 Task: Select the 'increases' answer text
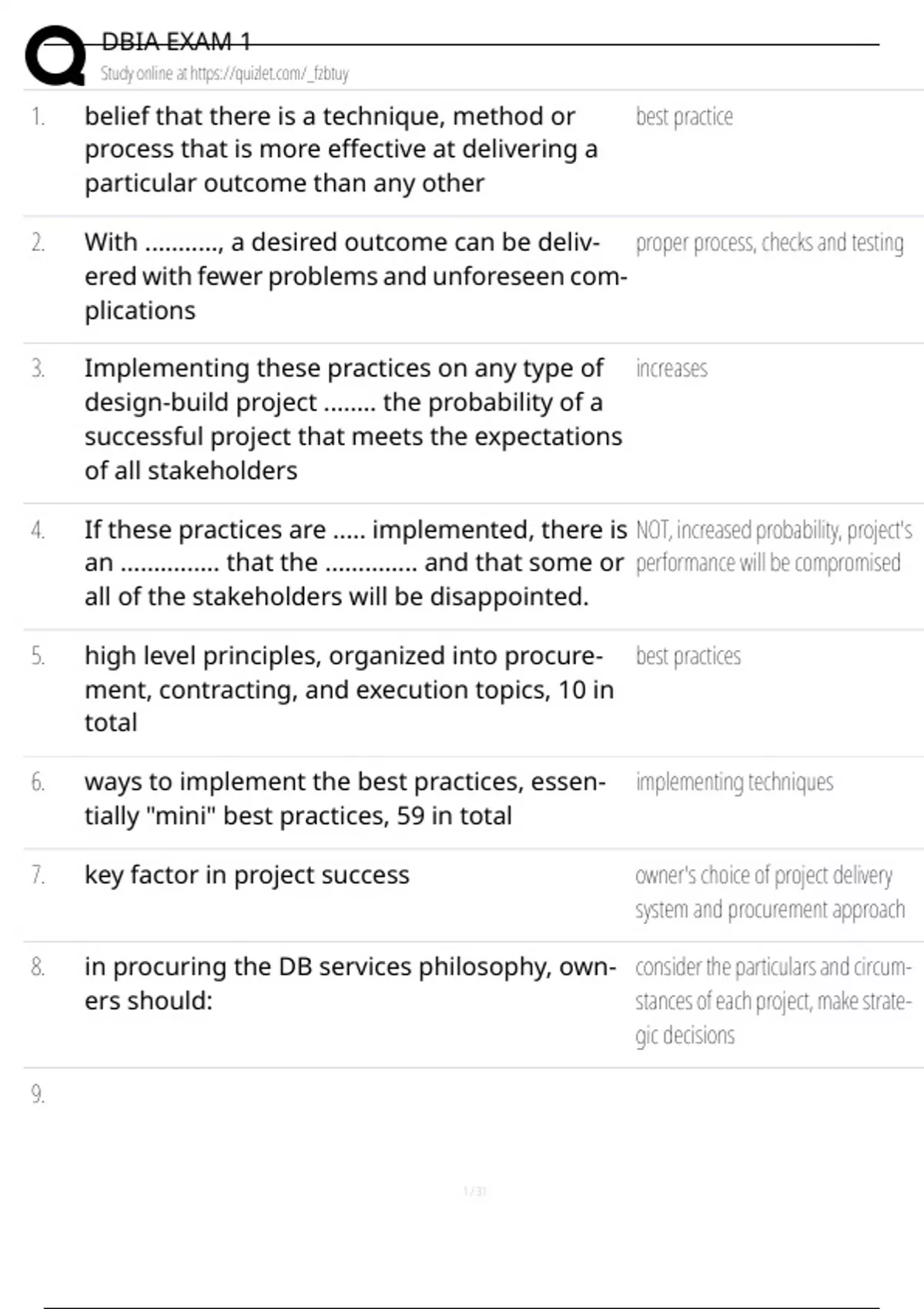click(x=671, y=369)
